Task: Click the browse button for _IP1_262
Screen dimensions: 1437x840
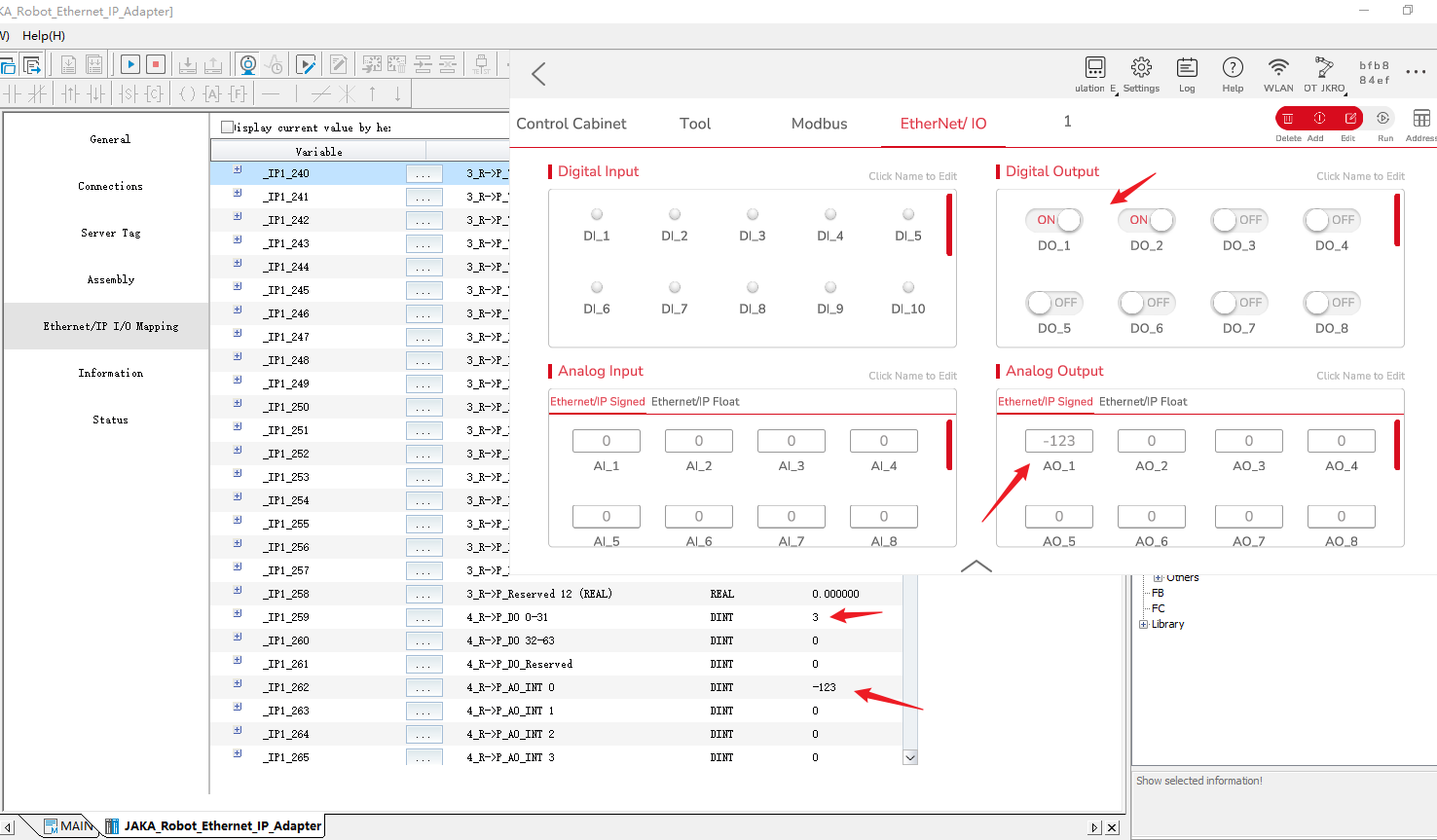Action: point(424,687)
